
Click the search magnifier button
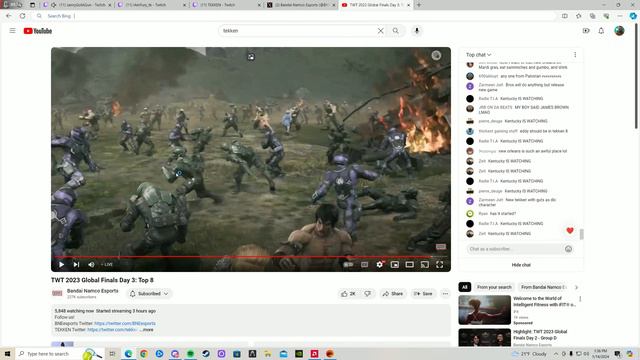(396, 31)
